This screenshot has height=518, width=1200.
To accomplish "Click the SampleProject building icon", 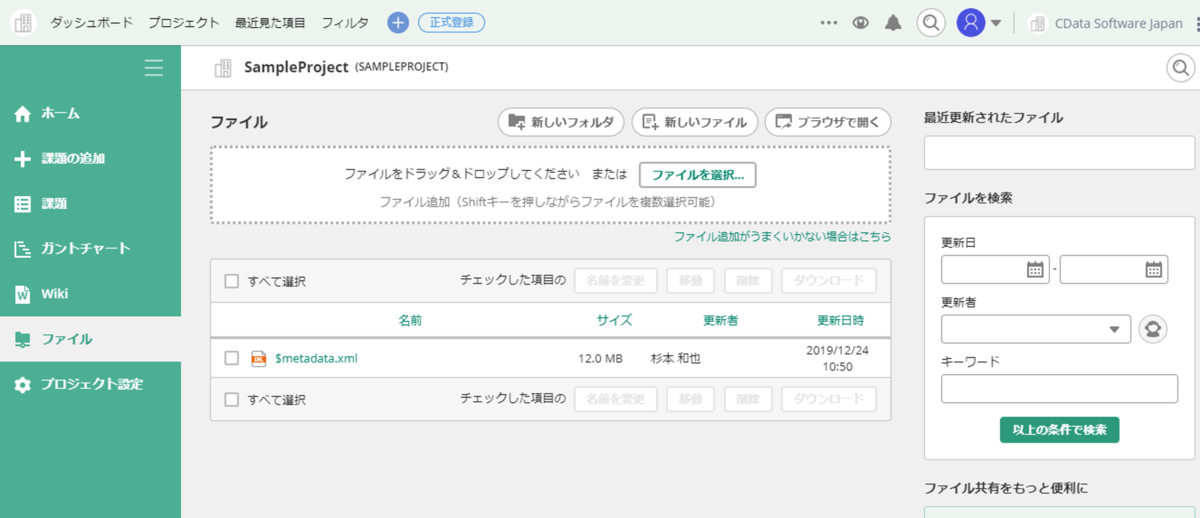I will click(x=223, y=68).
